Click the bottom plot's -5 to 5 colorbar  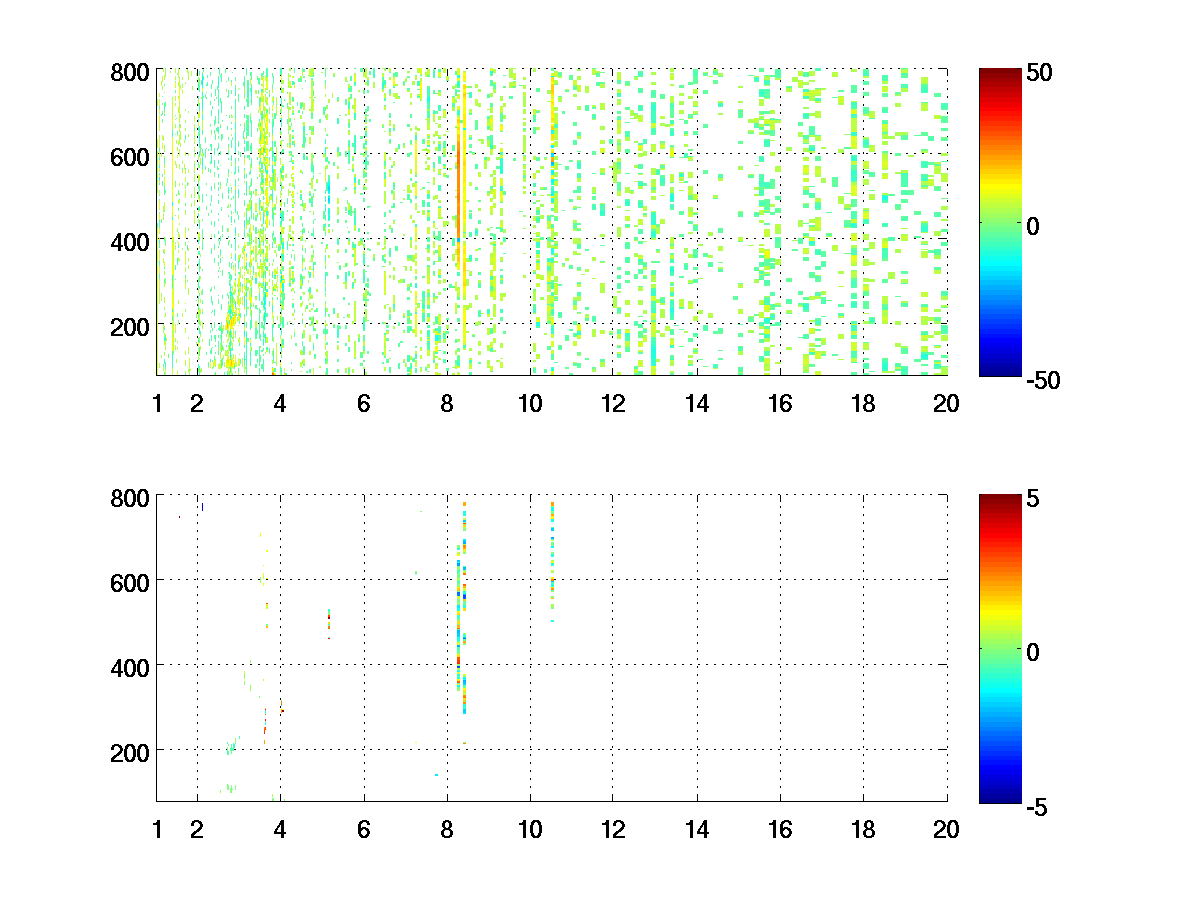click(1000, 648)
